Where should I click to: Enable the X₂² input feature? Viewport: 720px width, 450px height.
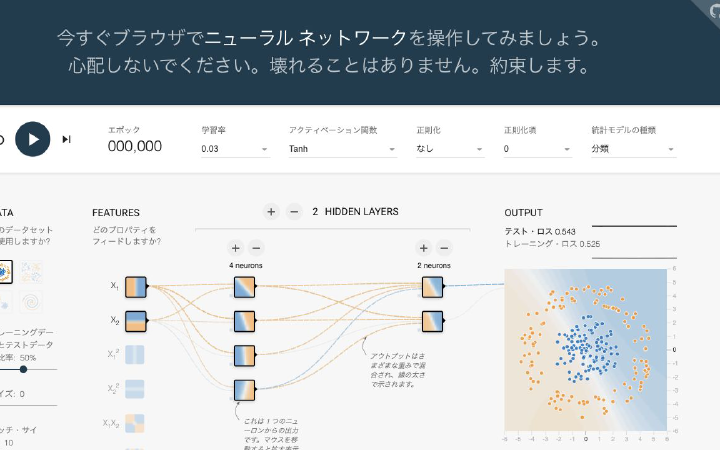pos(135,389)
